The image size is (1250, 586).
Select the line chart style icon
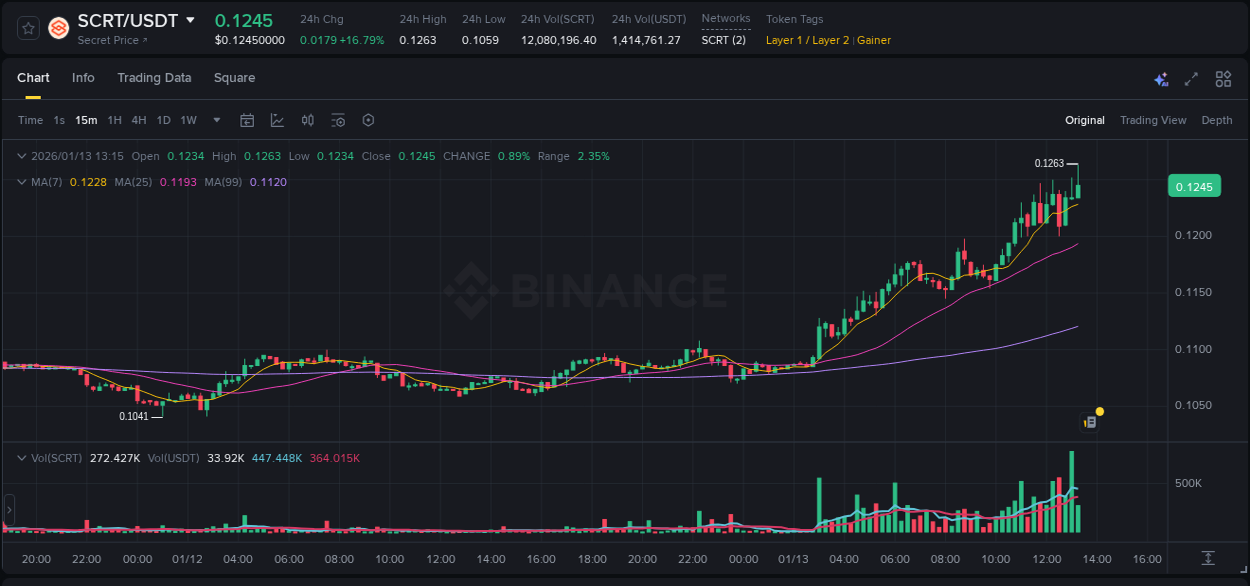275,120
